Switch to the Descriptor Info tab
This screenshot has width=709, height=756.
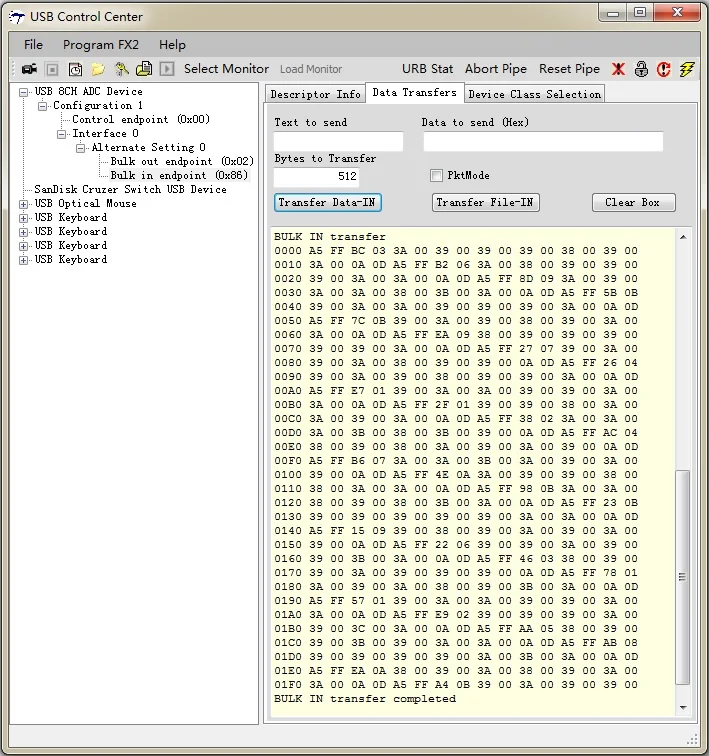click(x=315, y=94)
